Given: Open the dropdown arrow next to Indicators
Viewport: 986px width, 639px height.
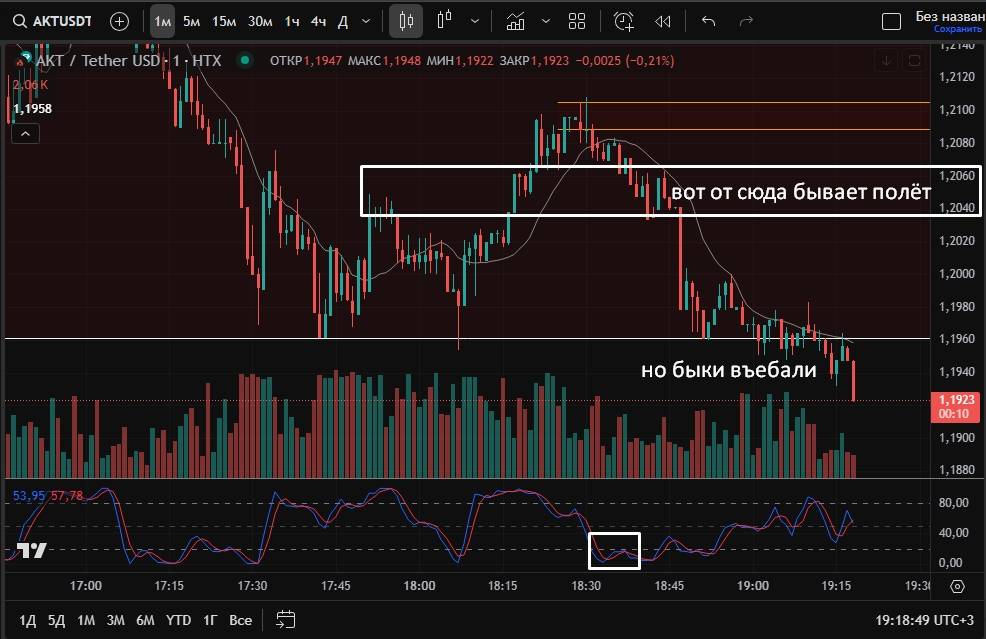Looking at the screenshot, I should tap(545, 21).
